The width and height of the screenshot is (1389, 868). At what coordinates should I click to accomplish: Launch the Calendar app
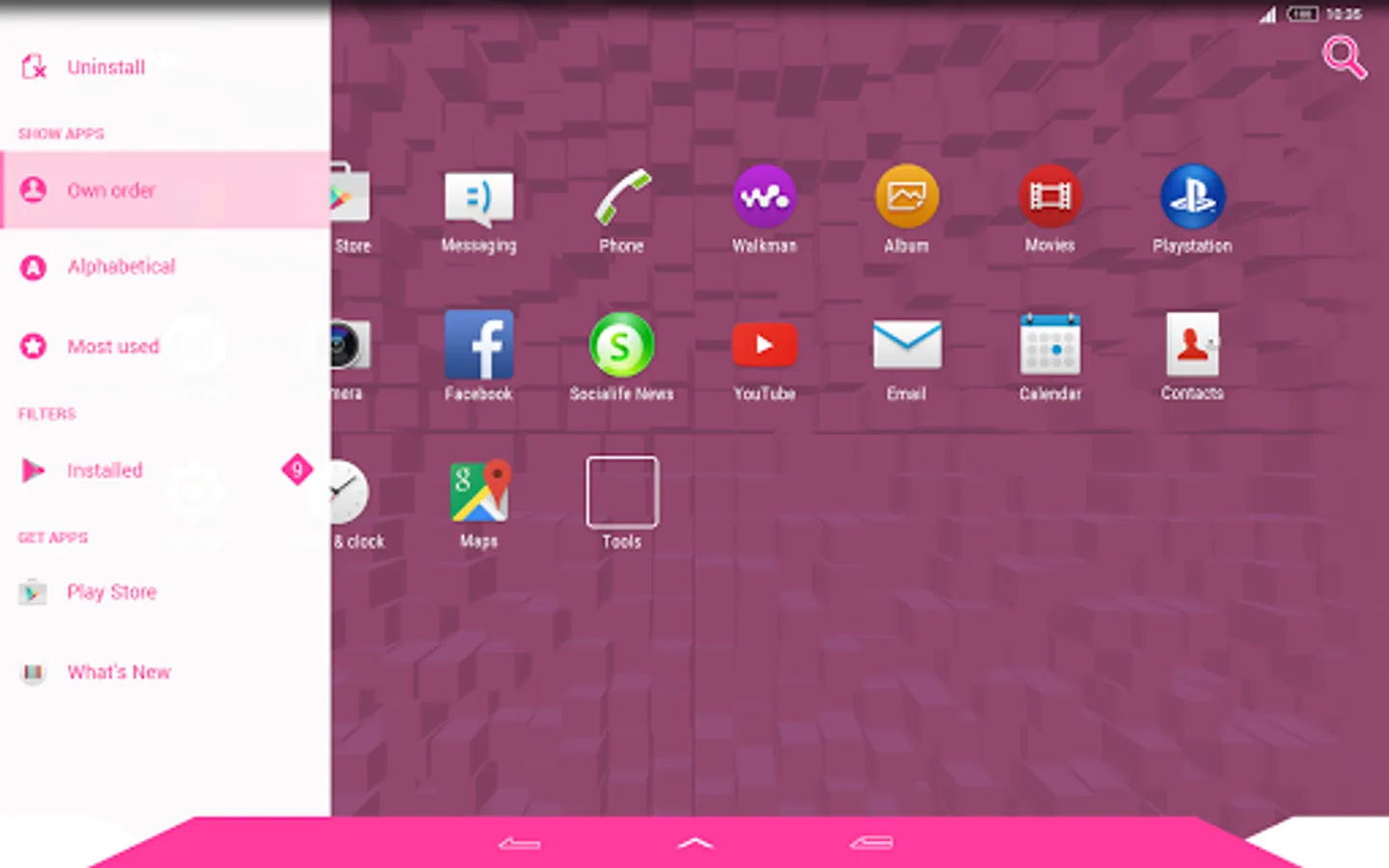tap(1049, 344)
